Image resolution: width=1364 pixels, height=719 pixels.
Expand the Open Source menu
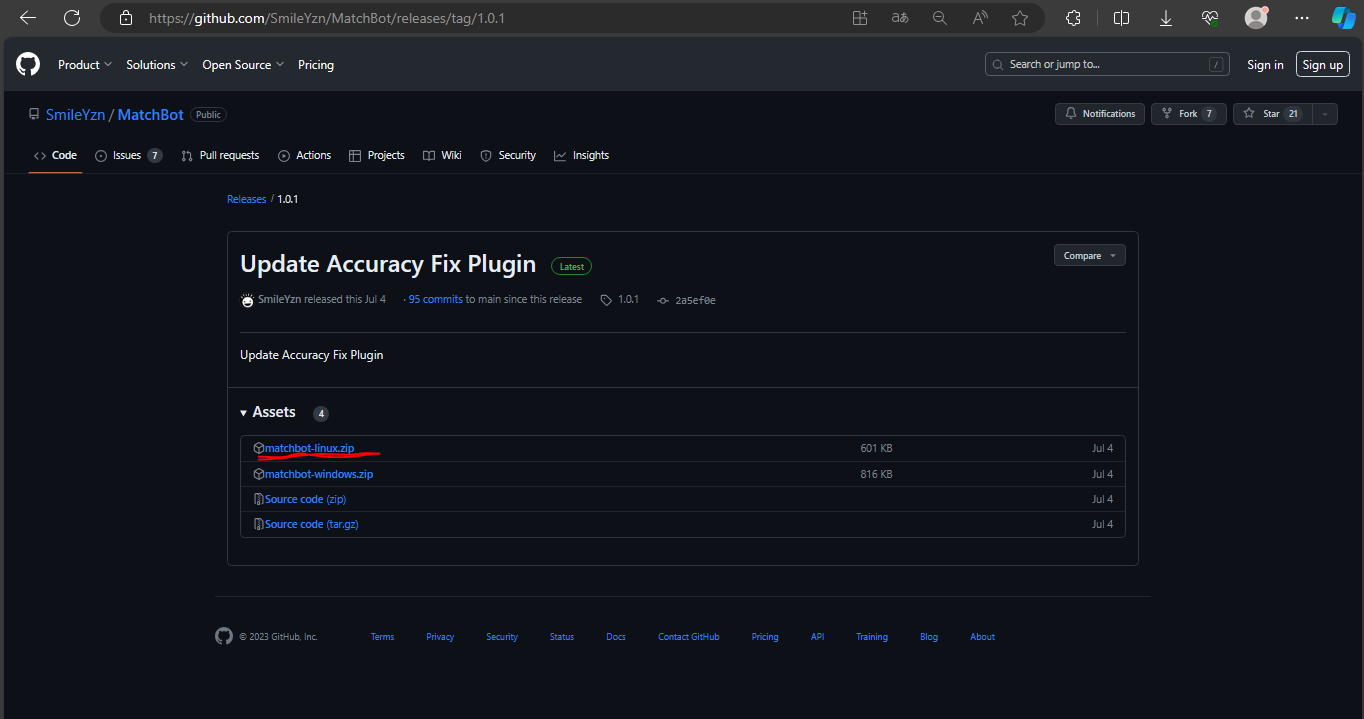(x=243, y=65)
